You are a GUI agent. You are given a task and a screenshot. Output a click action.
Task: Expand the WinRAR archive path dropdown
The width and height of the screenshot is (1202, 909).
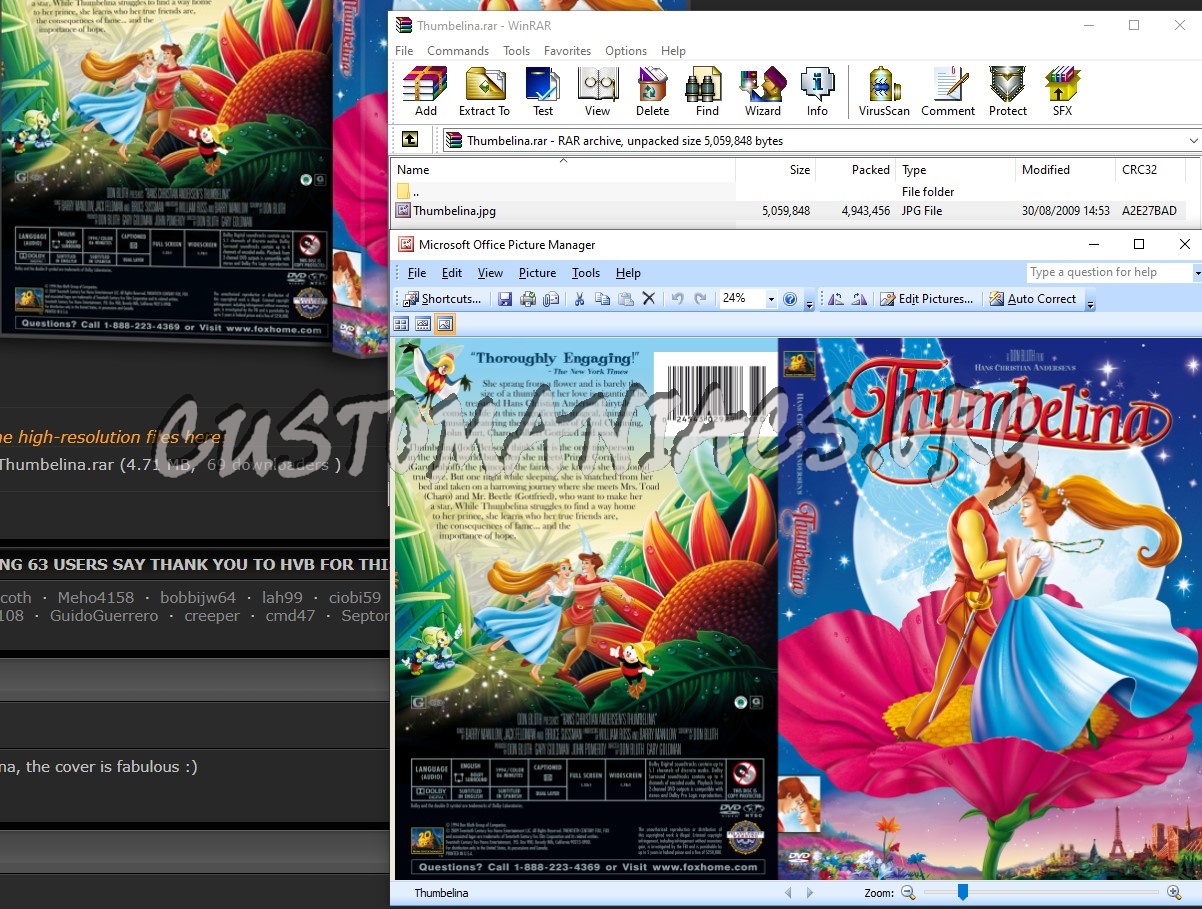(x=1193, y=141)
